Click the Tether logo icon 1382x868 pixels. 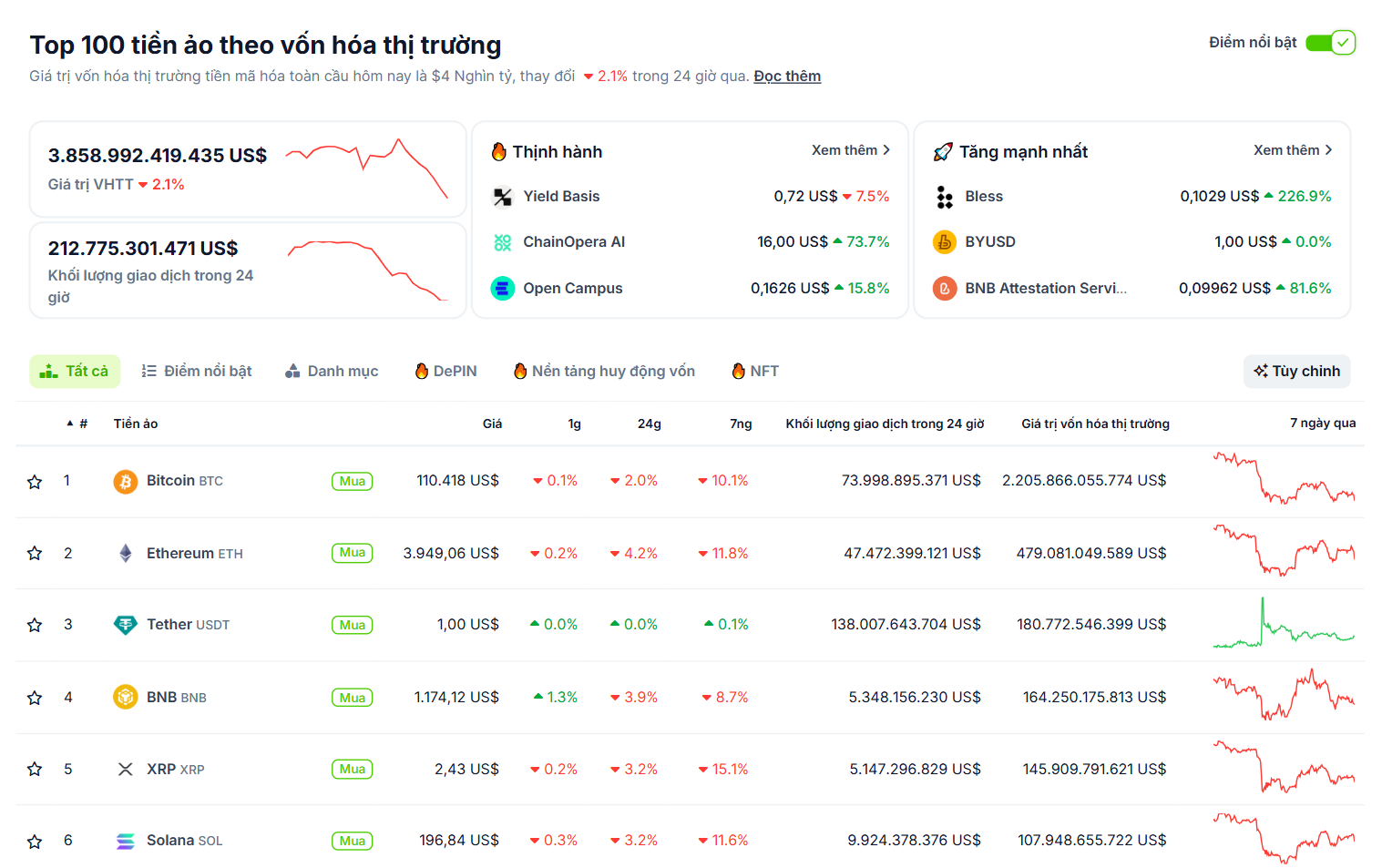click(126, 625)
